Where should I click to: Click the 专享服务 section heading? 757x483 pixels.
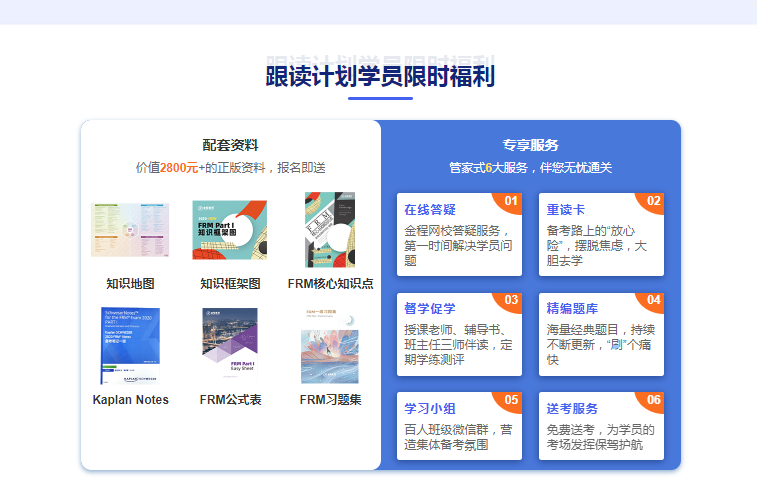[x=531, y=145]
